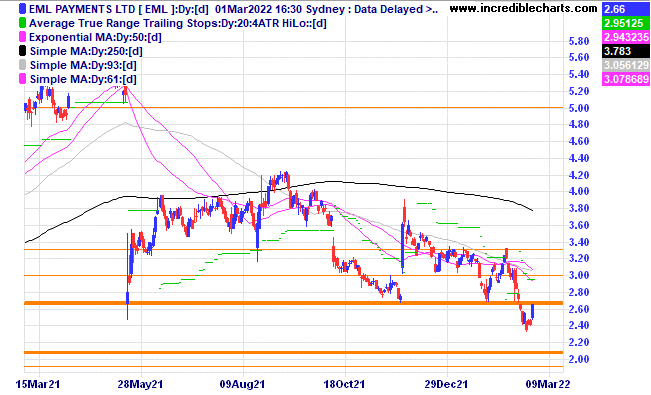This screenshot has width=651, height=395.
Task: Click the 2.60 price axis label
Action: [579, 309]
